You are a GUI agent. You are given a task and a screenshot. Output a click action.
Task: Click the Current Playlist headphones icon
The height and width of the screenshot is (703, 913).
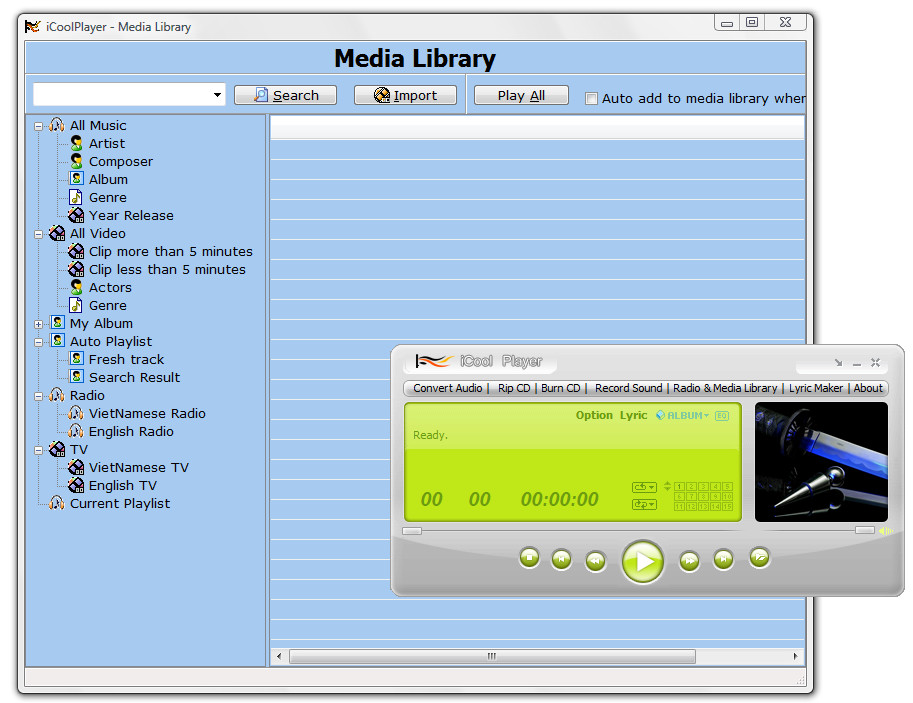pyautogui.click(x=57, y=503)
